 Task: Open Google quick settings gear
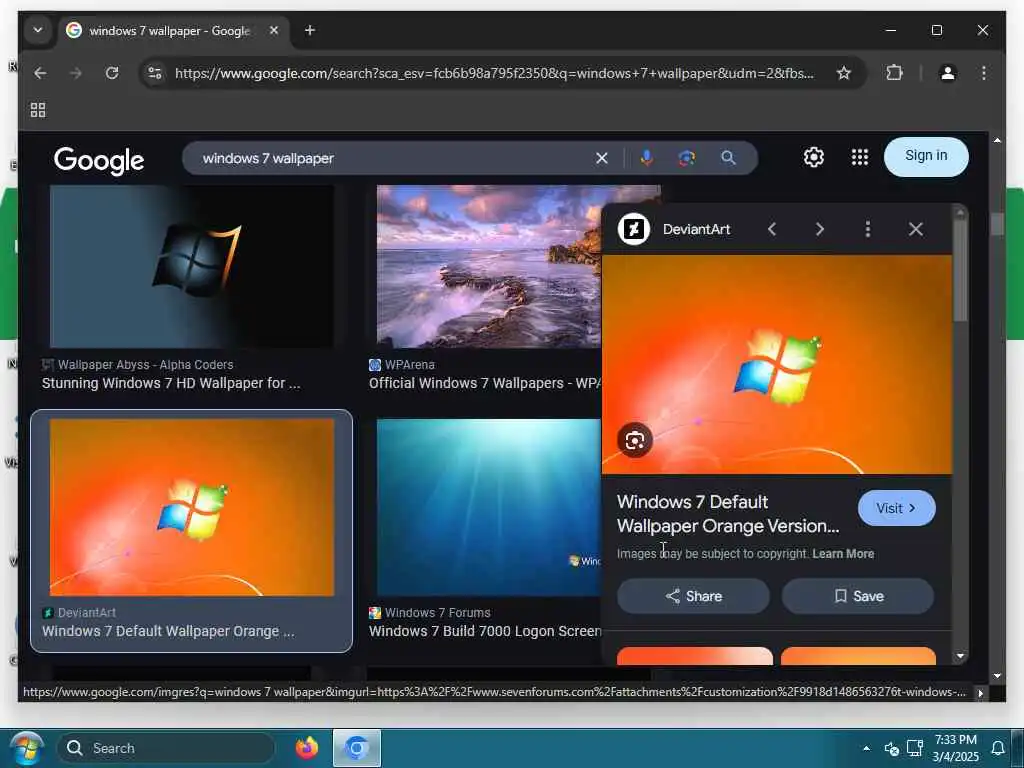click(814, 157)
